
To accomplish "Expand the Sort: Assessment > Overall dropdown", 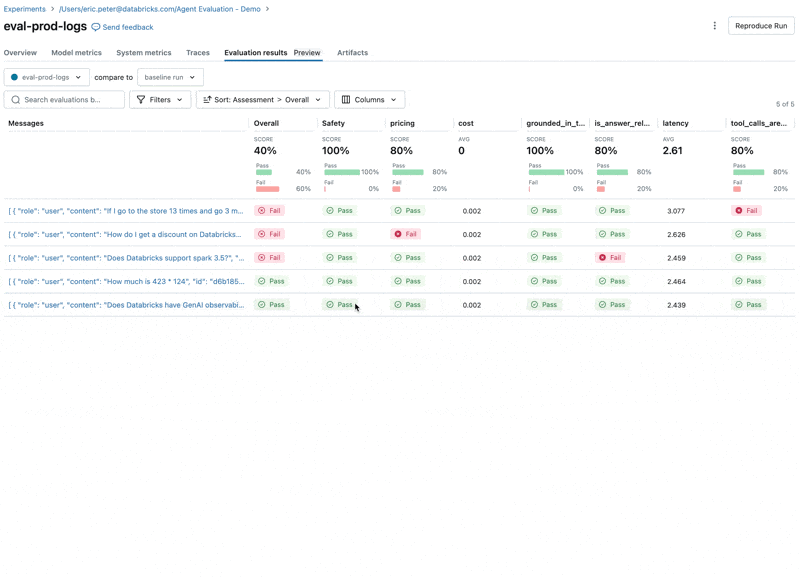I will tap(262, 99).
